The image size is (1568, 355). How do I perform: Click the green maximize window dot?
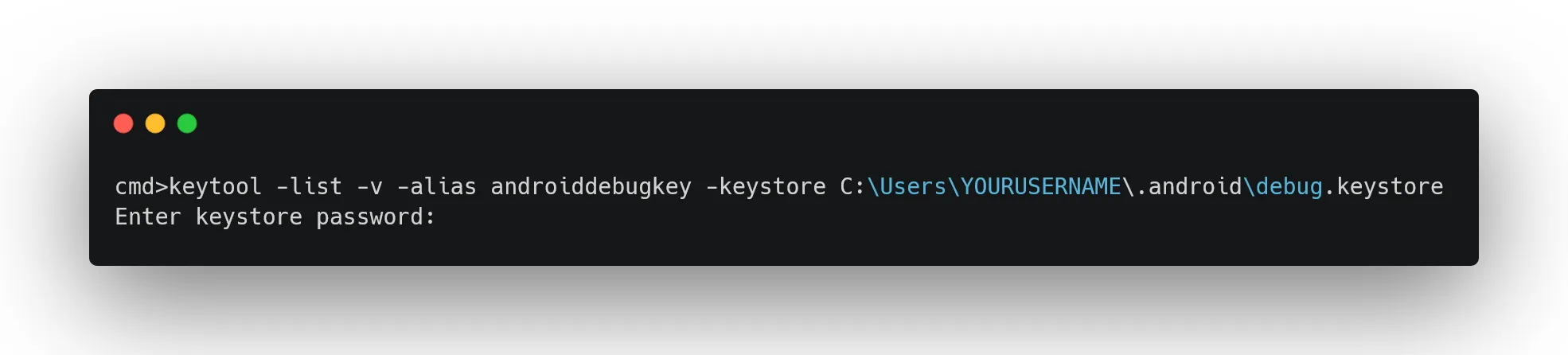tap(187, 123)
